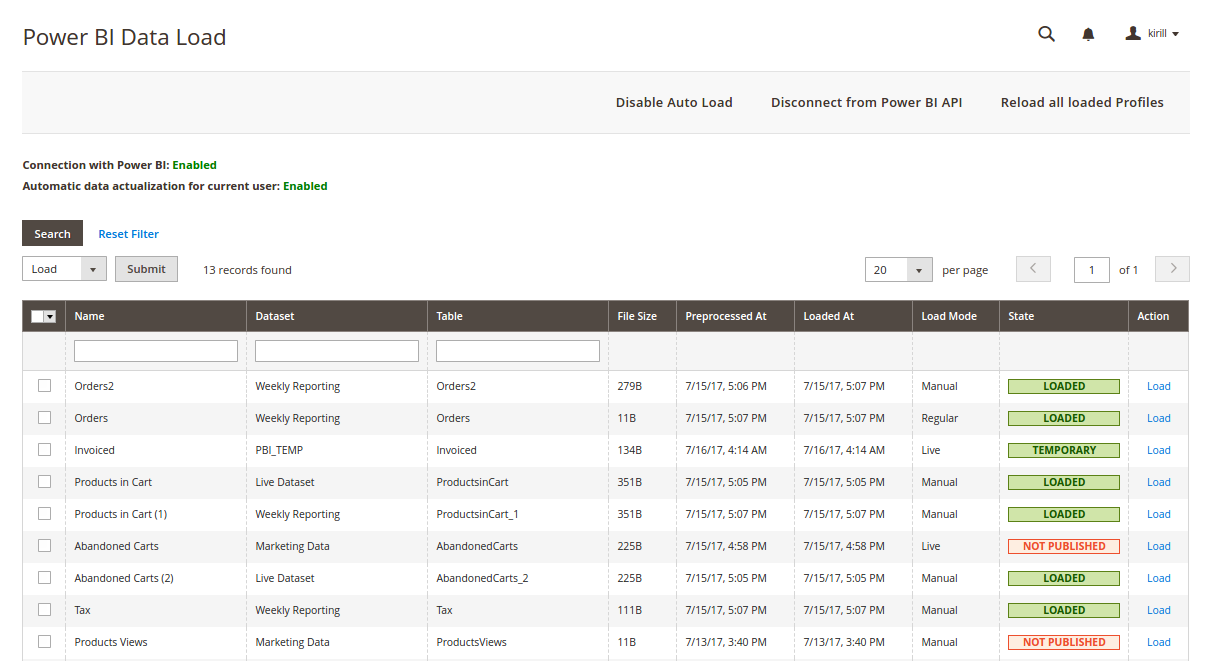Click Disable Auto Load
Viewport: 1207px width, 661px height.
click(x=674, y=103)
